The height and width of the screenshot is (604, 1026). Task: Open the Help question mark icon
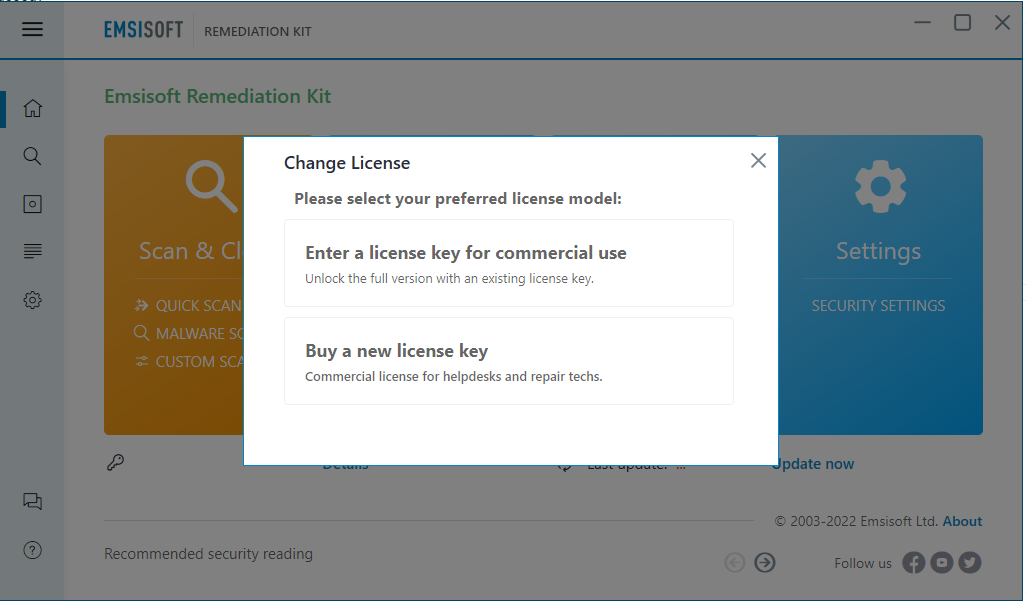point(32,551)
